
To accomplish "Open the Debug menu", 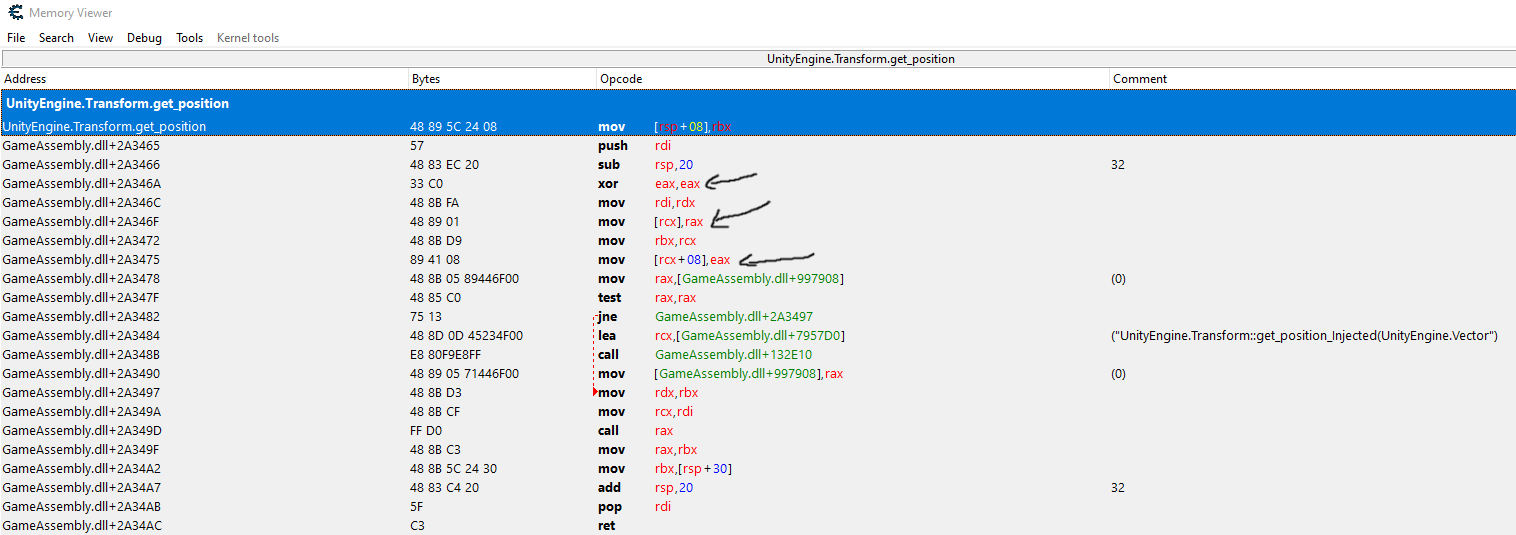I will pyautogui.click(x=144, y=38).
